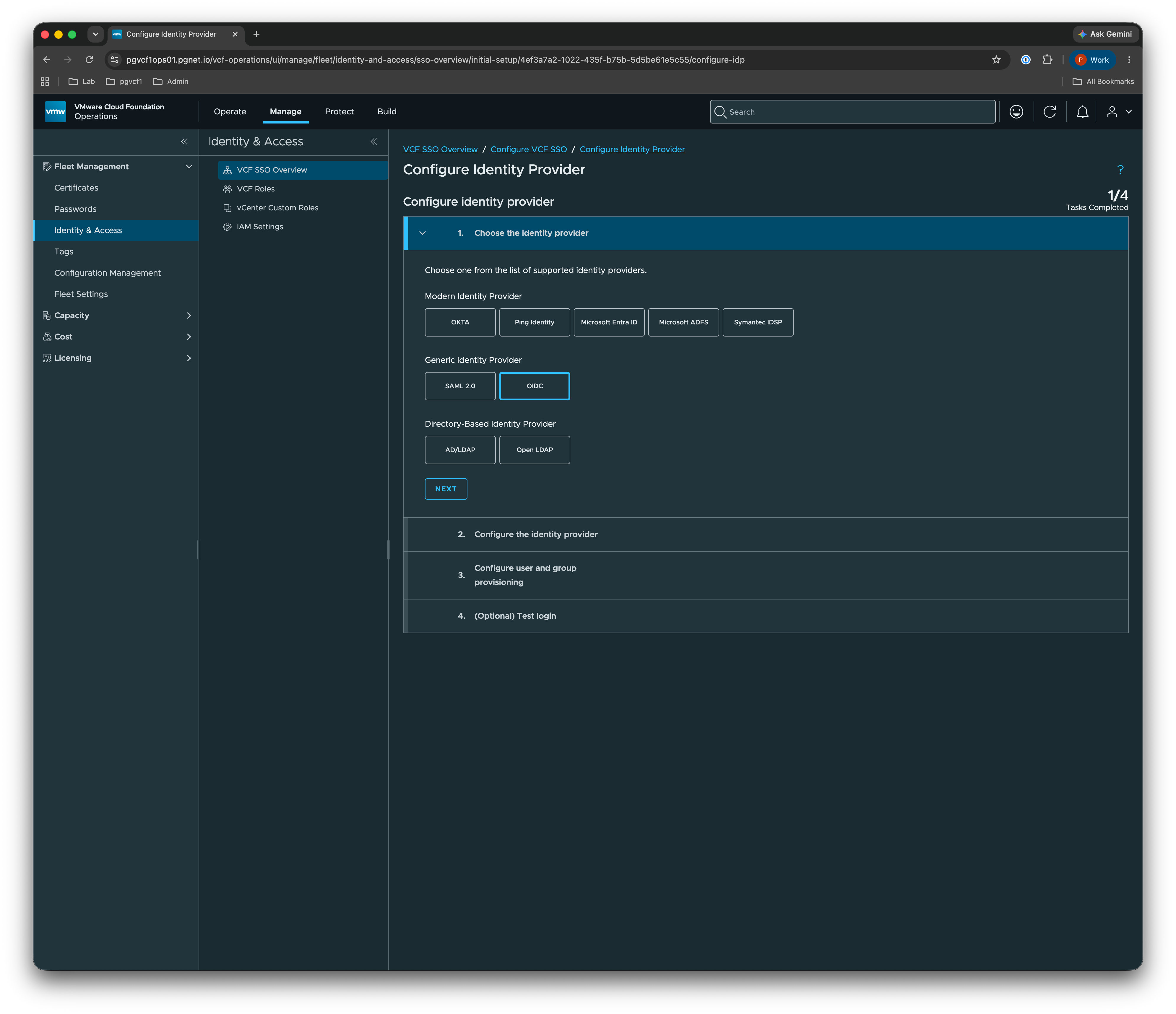Screen dimensions: 1176x1014
Task: Open Configuration Management in left navigation
Action: (x=107, y=273)
